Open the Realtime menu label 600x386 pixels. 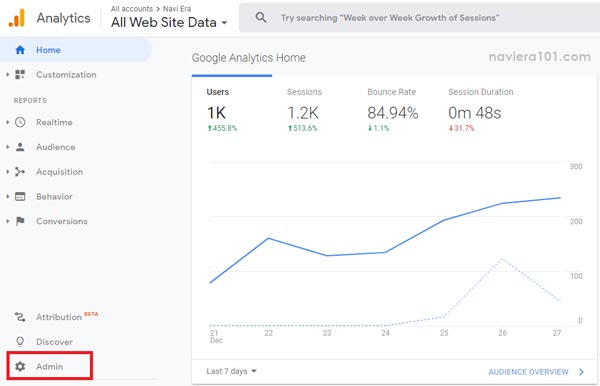tap(54, 122)
